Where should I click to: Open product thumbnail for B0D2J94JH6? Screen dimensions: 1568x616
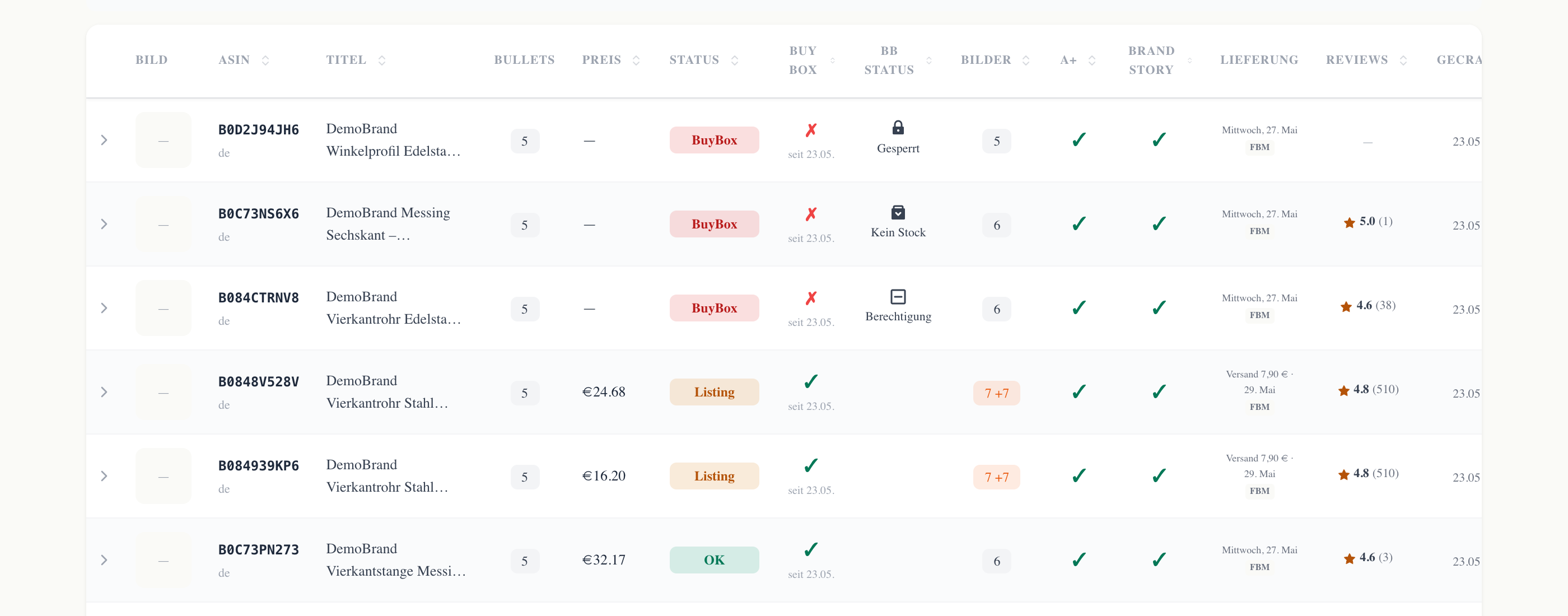click(163, 140)
